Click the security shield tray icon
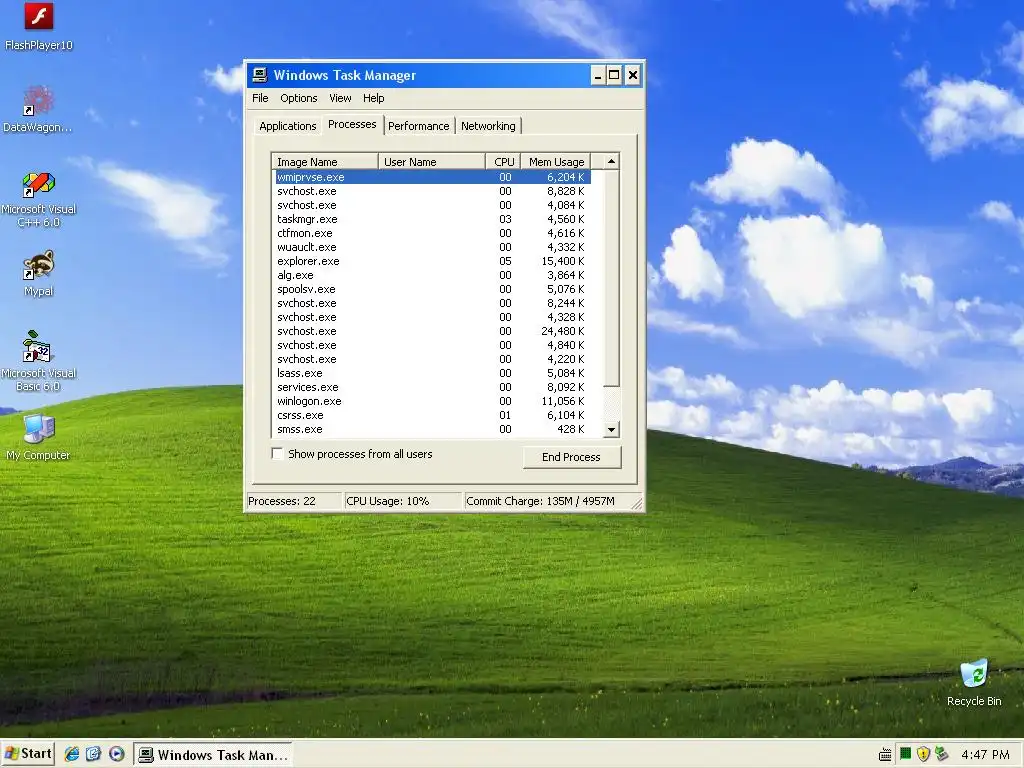The height and width of the screenshot is (768, 1024). (923, 754)
